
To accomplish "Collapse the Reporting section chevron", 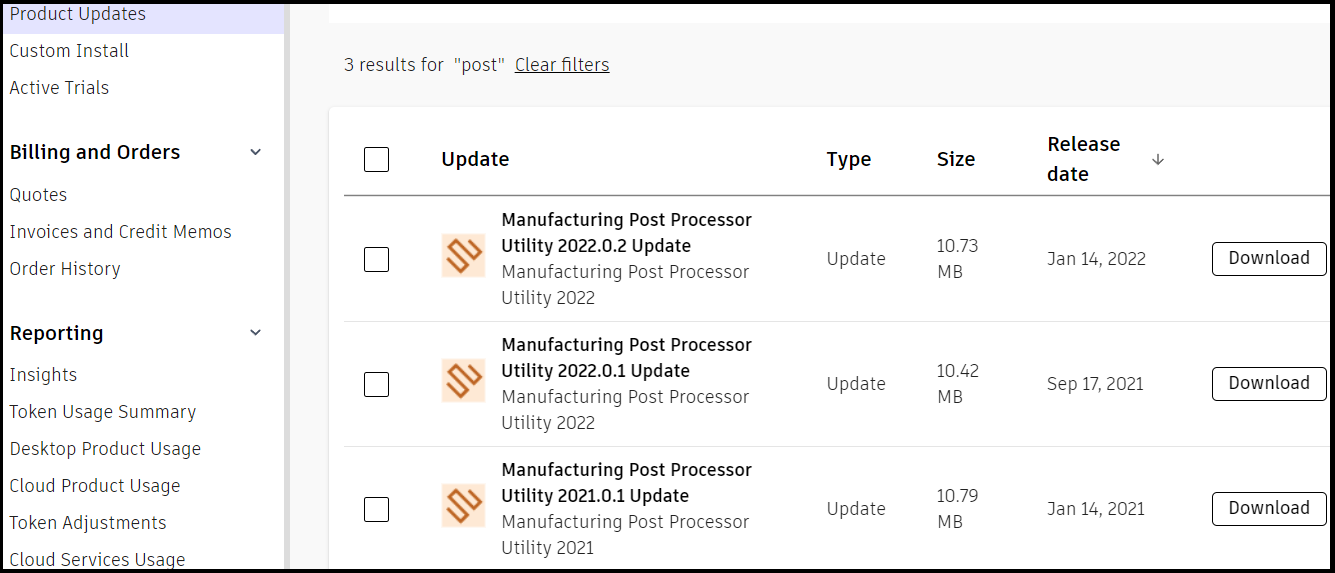I will (255, 333).
